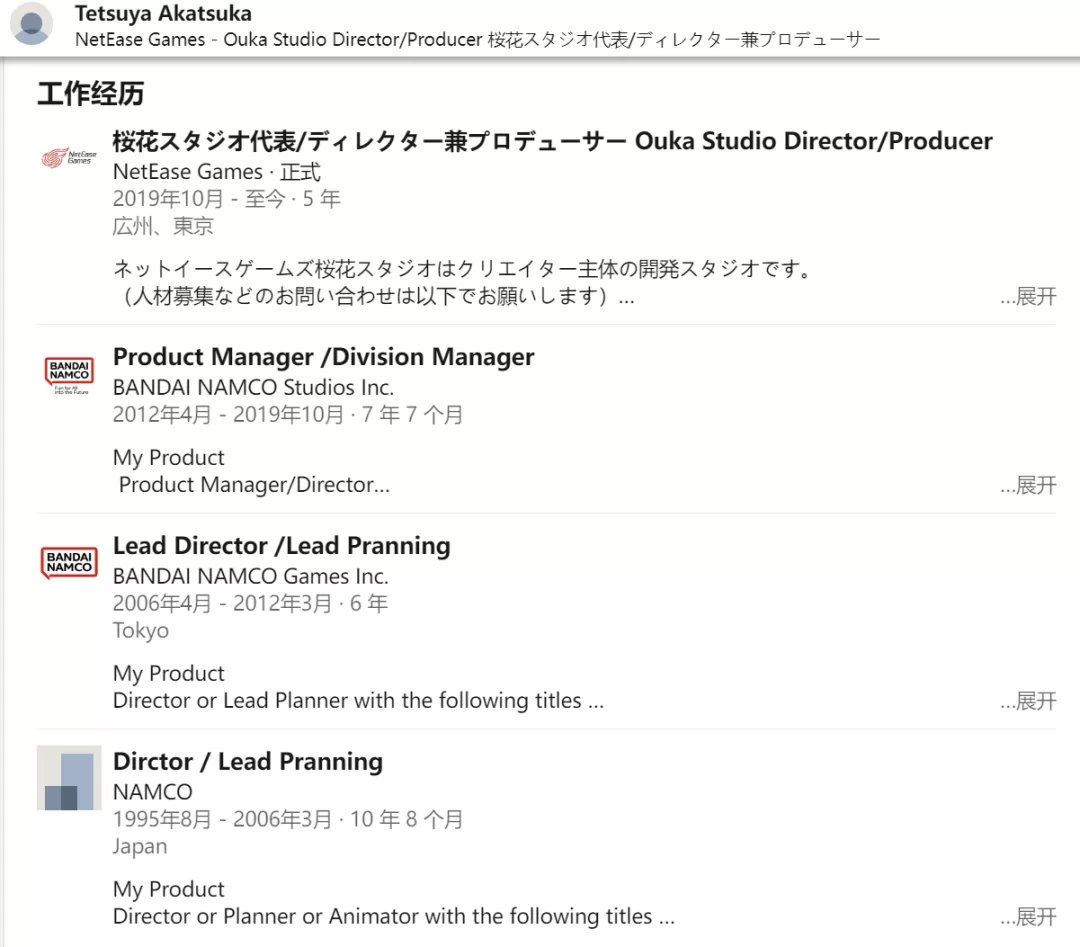1080x947 pixels.
Task: Click the profile headline in the sticky header
Action: tap(477, 39)
